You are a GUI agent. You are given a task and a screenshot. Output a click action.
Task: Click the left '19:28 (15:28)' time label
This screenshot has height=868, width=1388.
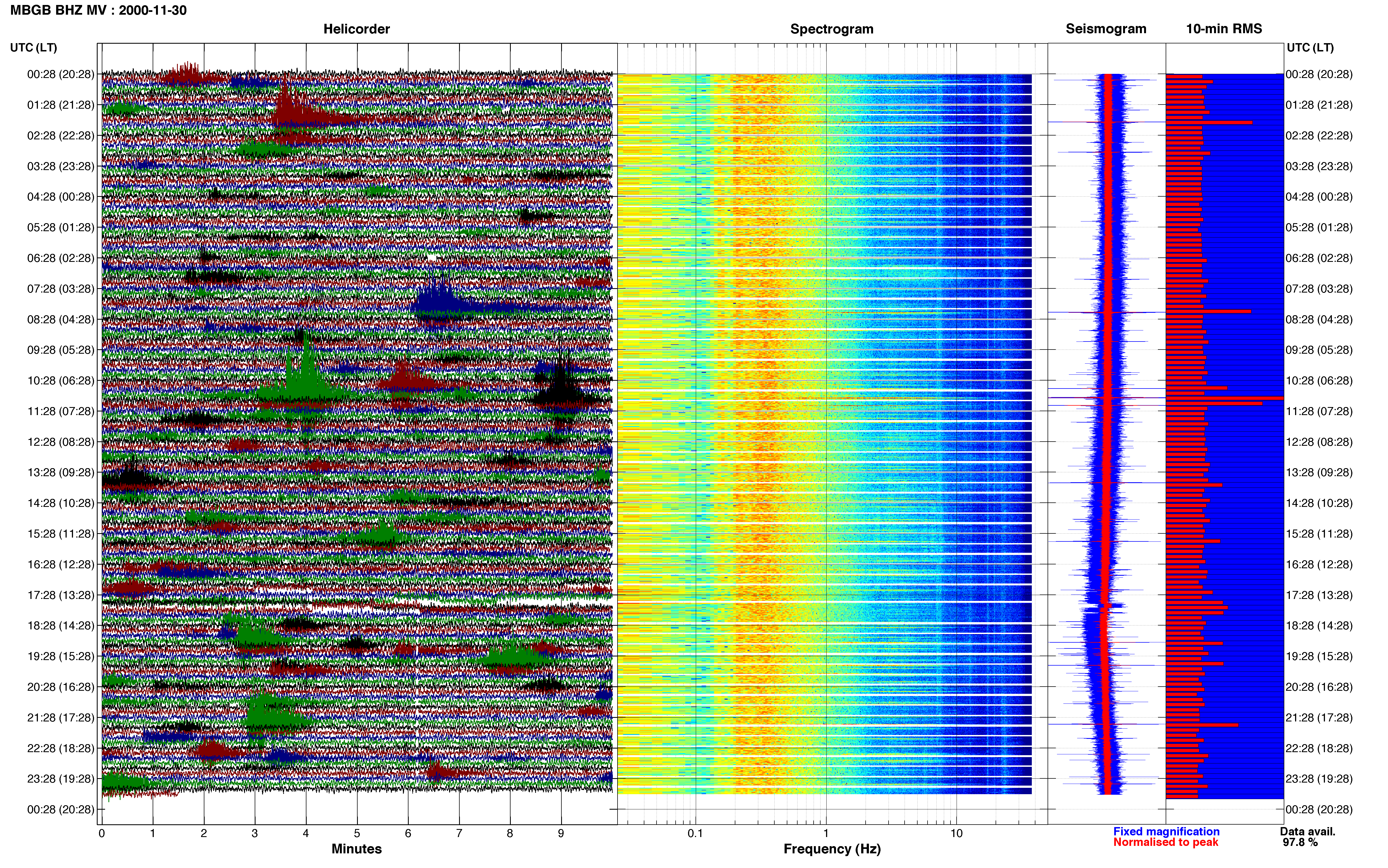61,656
